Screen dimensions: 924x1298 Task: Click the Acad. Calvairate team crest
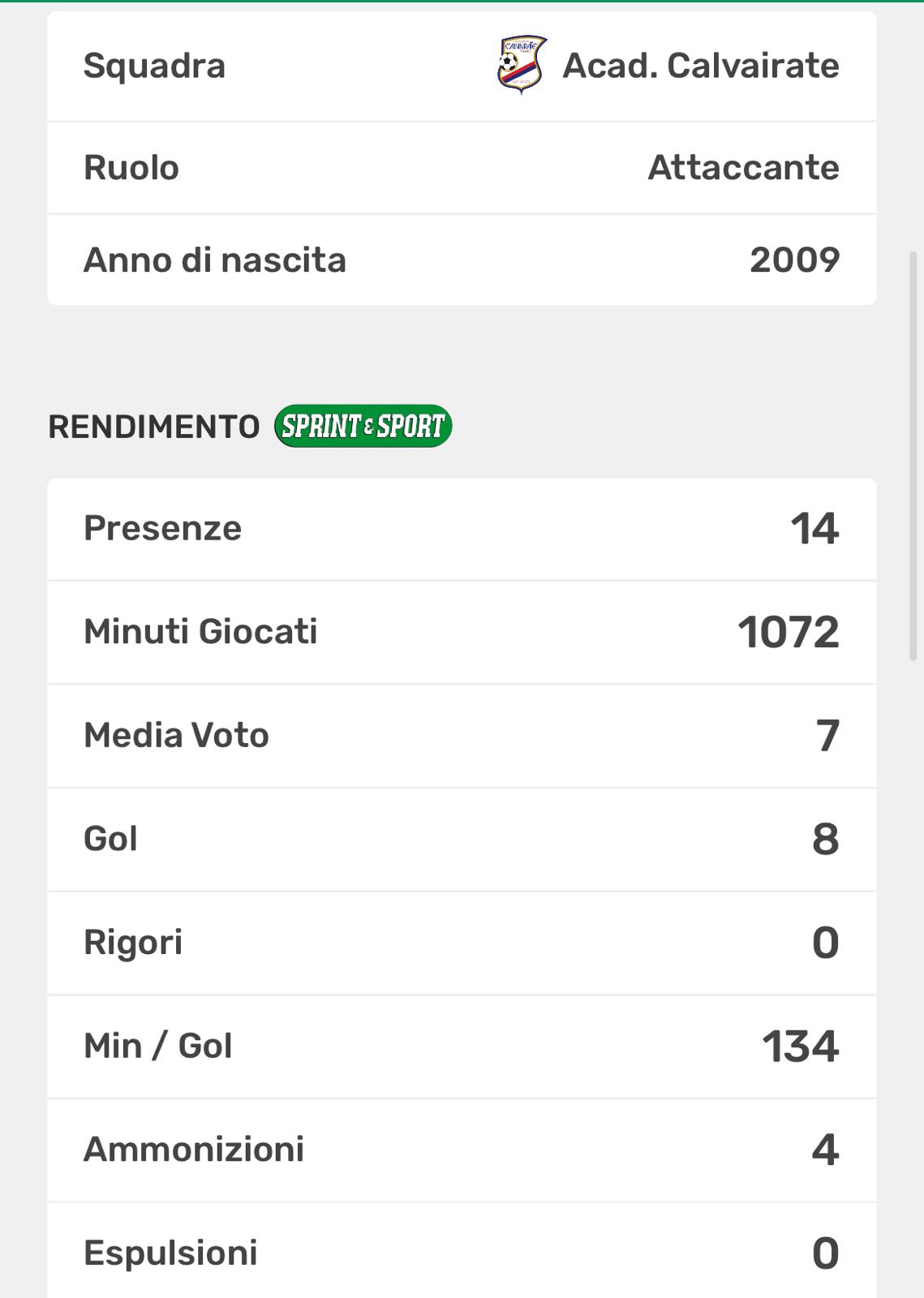(x=522, y=65)
